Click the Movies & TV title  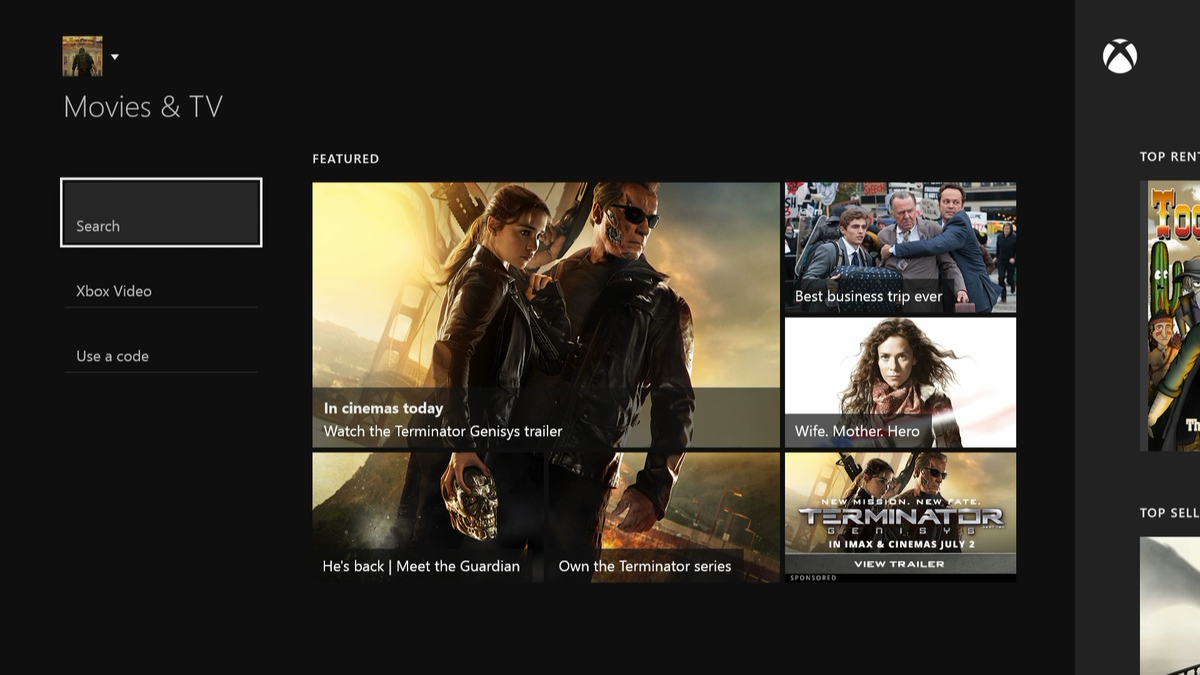click(143, 106)
